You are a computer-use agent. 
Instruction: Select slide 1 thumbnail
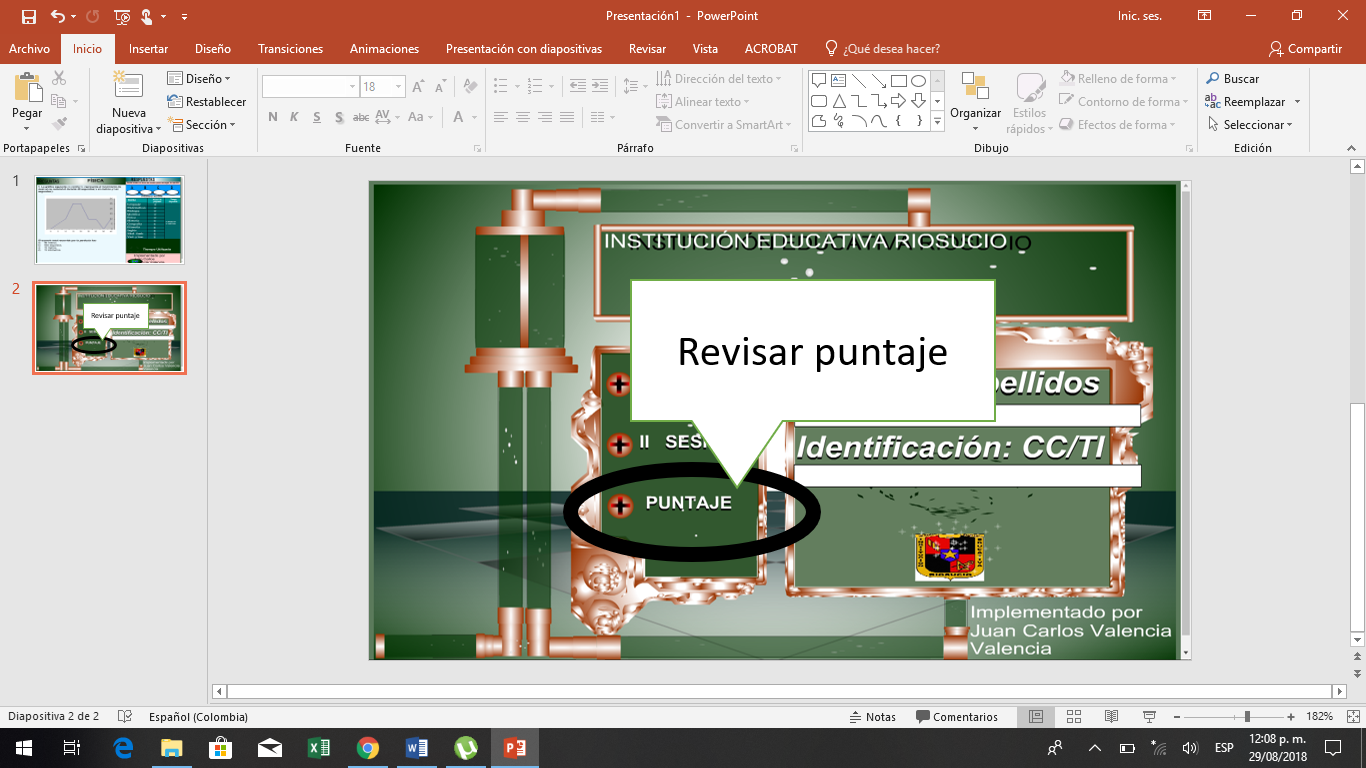click(x=110, y=220)
